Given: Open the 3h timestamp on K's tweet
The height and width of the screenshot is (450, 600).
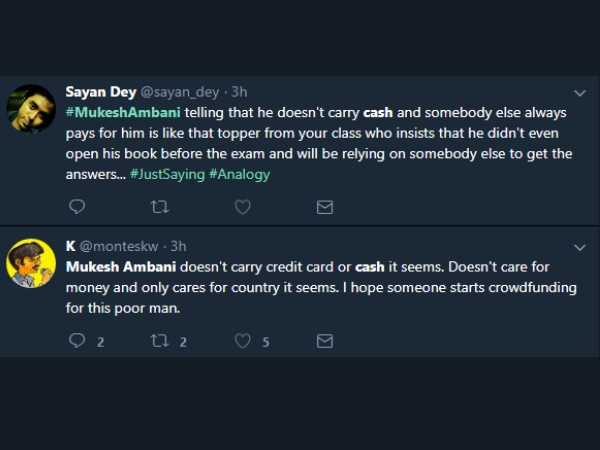Looking at the screenshot, I should [178, 246].
